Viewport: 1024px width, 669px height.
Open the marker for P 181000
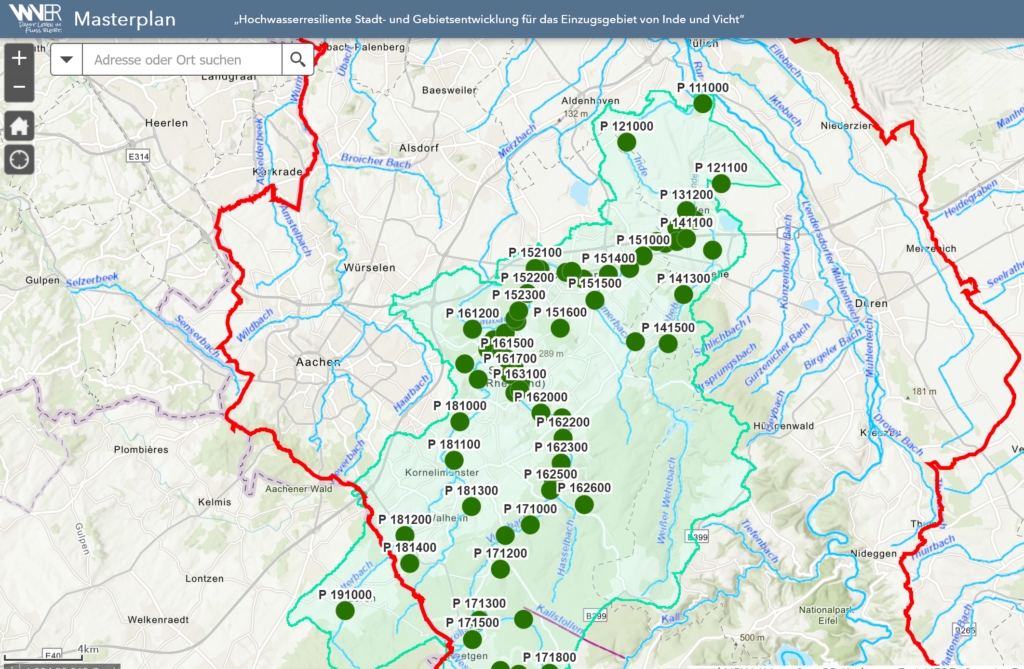pos(460,421)
